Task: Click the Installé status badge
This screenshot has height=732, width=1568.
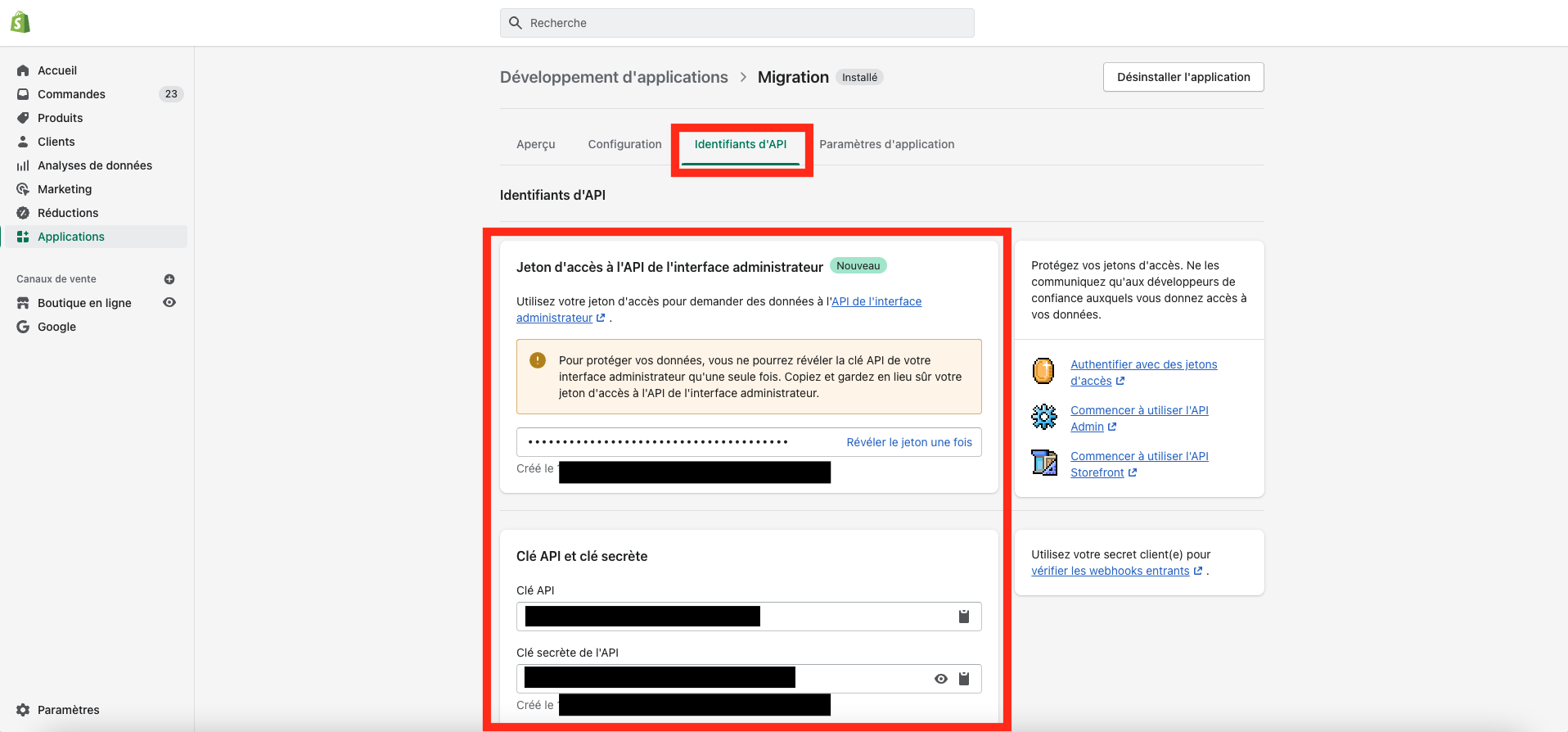Action: click(x=859, y=77)
